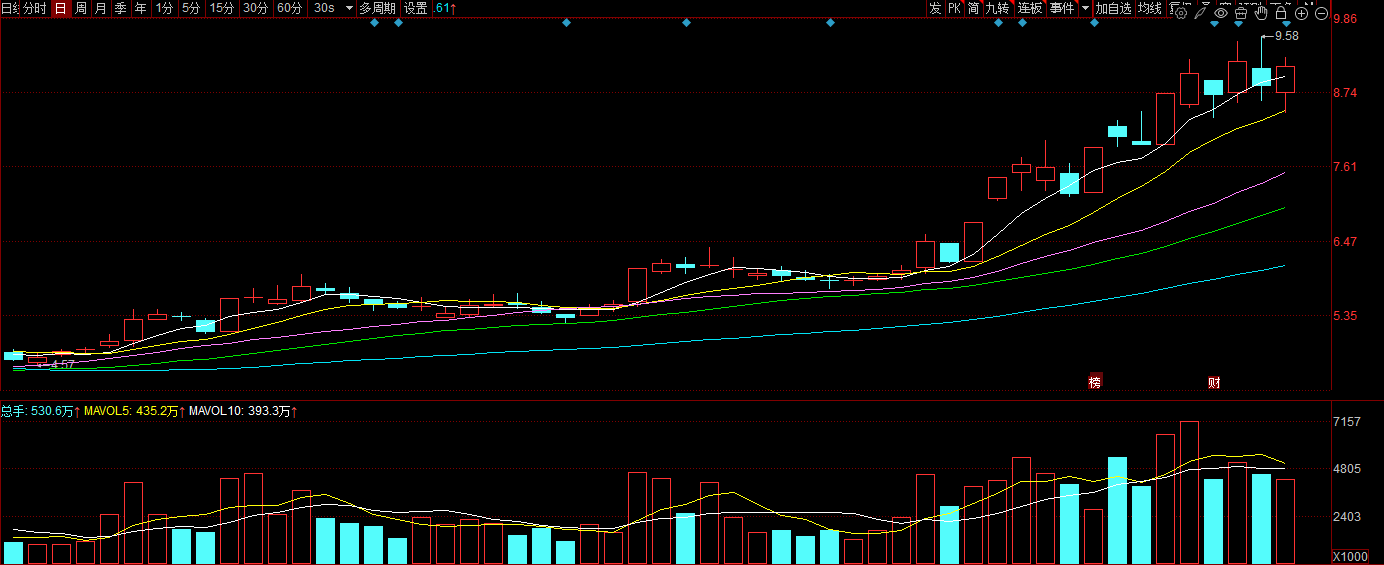Viewport: 1384px width, 565px height.
Task: Click the 4.57 low price label
Action: [63, 365]
